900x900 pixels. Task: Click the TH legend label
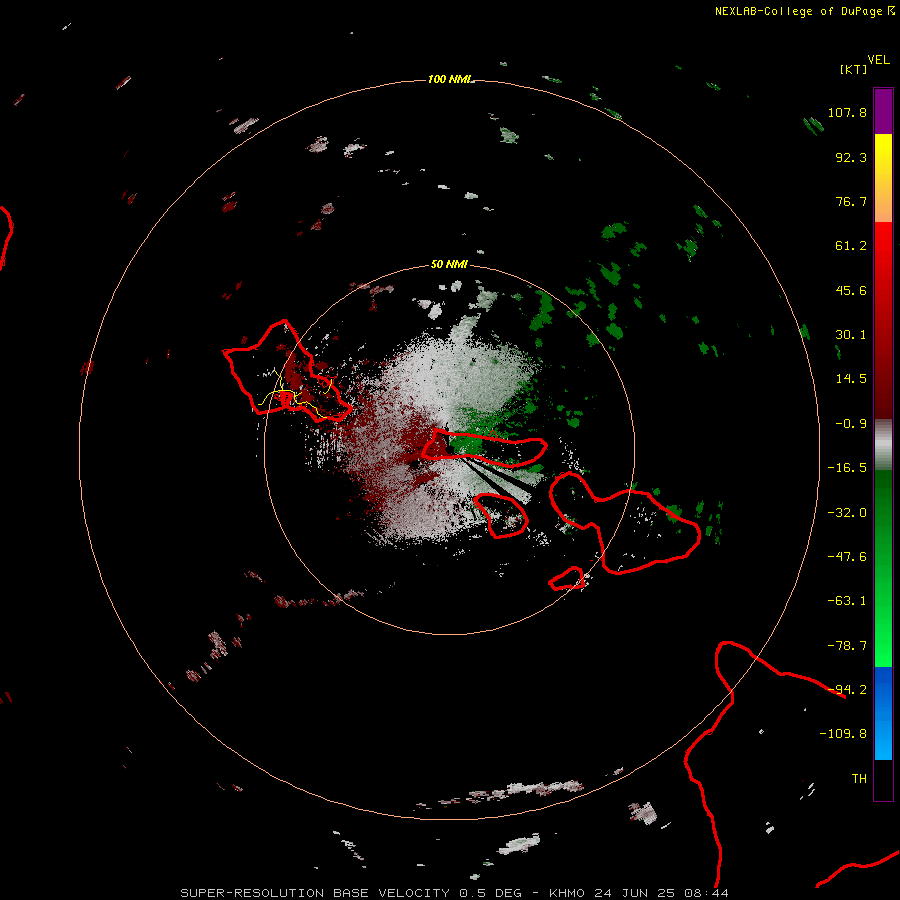tap(859, 779)
